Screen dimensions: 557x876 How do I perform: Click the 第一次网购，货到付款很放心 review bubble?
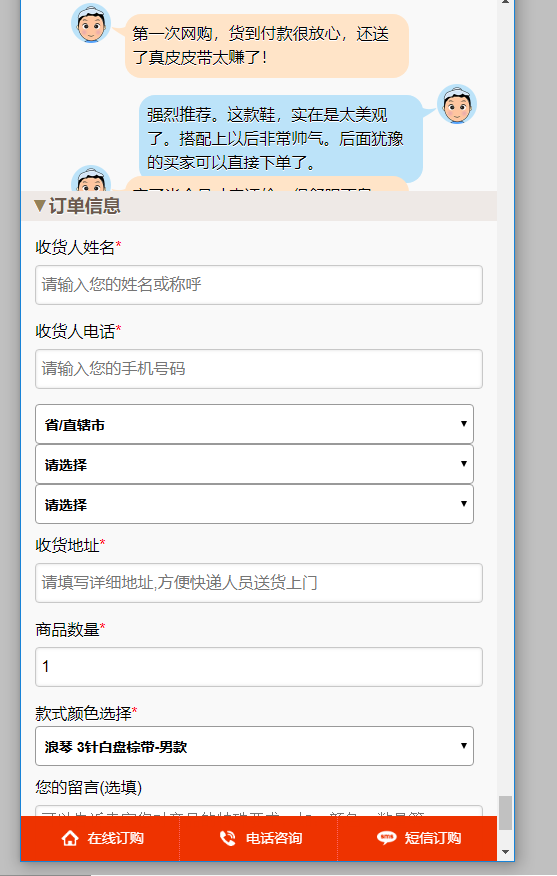click(x=267, y=46)
